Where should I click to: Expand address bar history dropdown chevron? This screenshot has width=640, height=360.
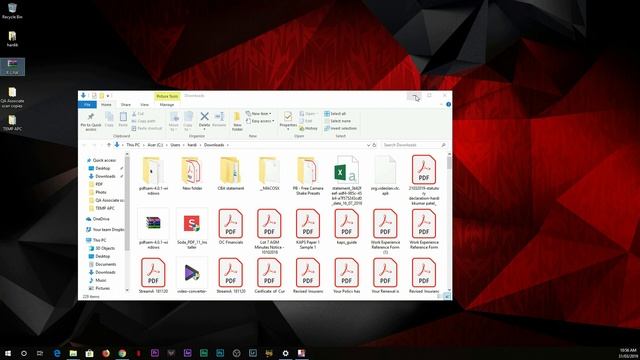[368, 145]
